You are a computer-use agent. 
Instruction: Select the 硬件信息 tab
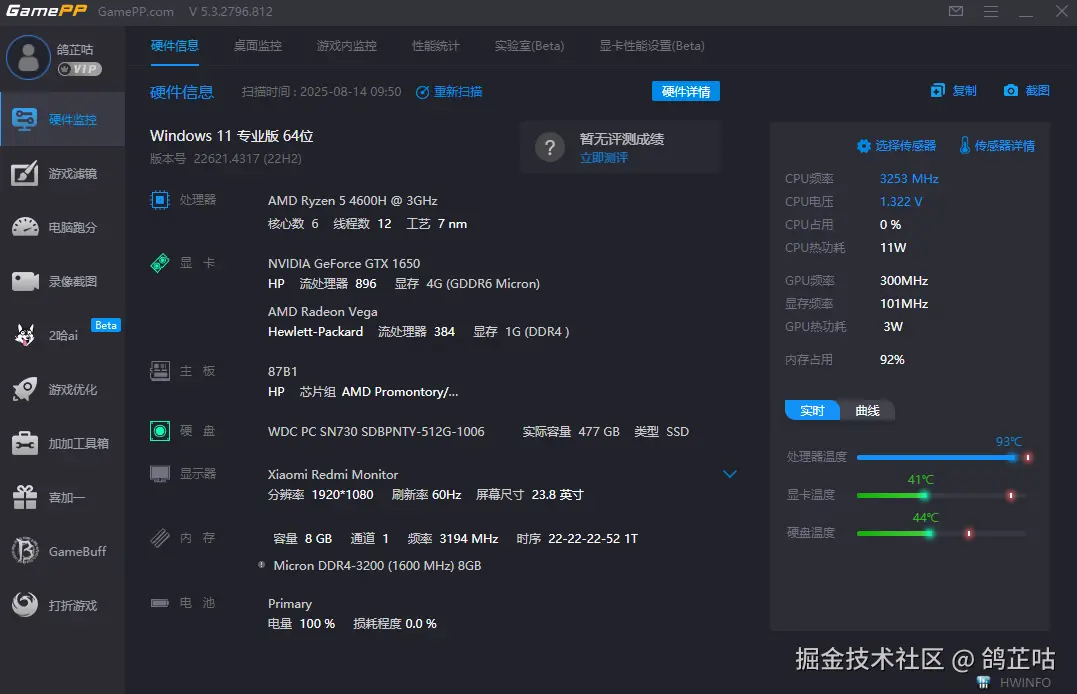[174, 46]
